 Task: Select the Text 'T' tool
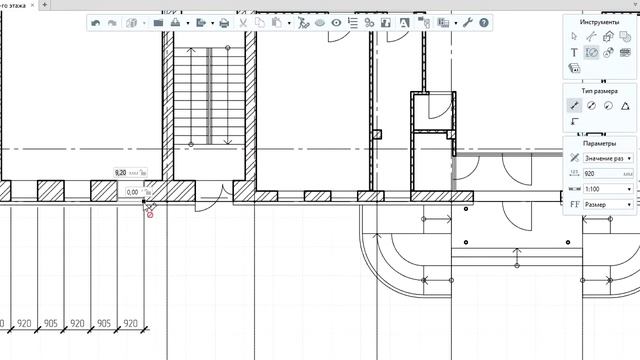pyautogui.click(x=574, y=53)
